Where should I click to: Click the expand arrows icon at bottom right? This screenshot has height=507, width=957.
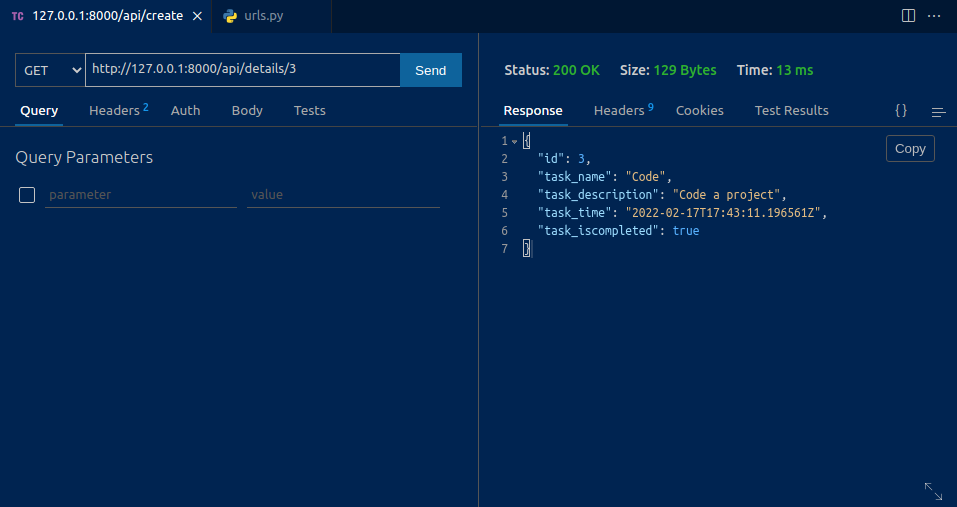coord(933,490)
